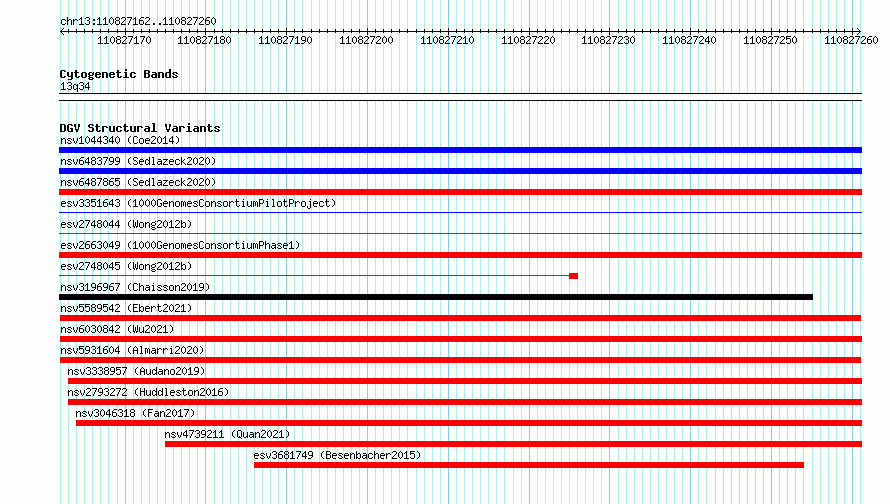
Task: Open the nsv6483799 (Sedlazeck2020) variant label
Action: pyautogui.click(x=138, y=161)
